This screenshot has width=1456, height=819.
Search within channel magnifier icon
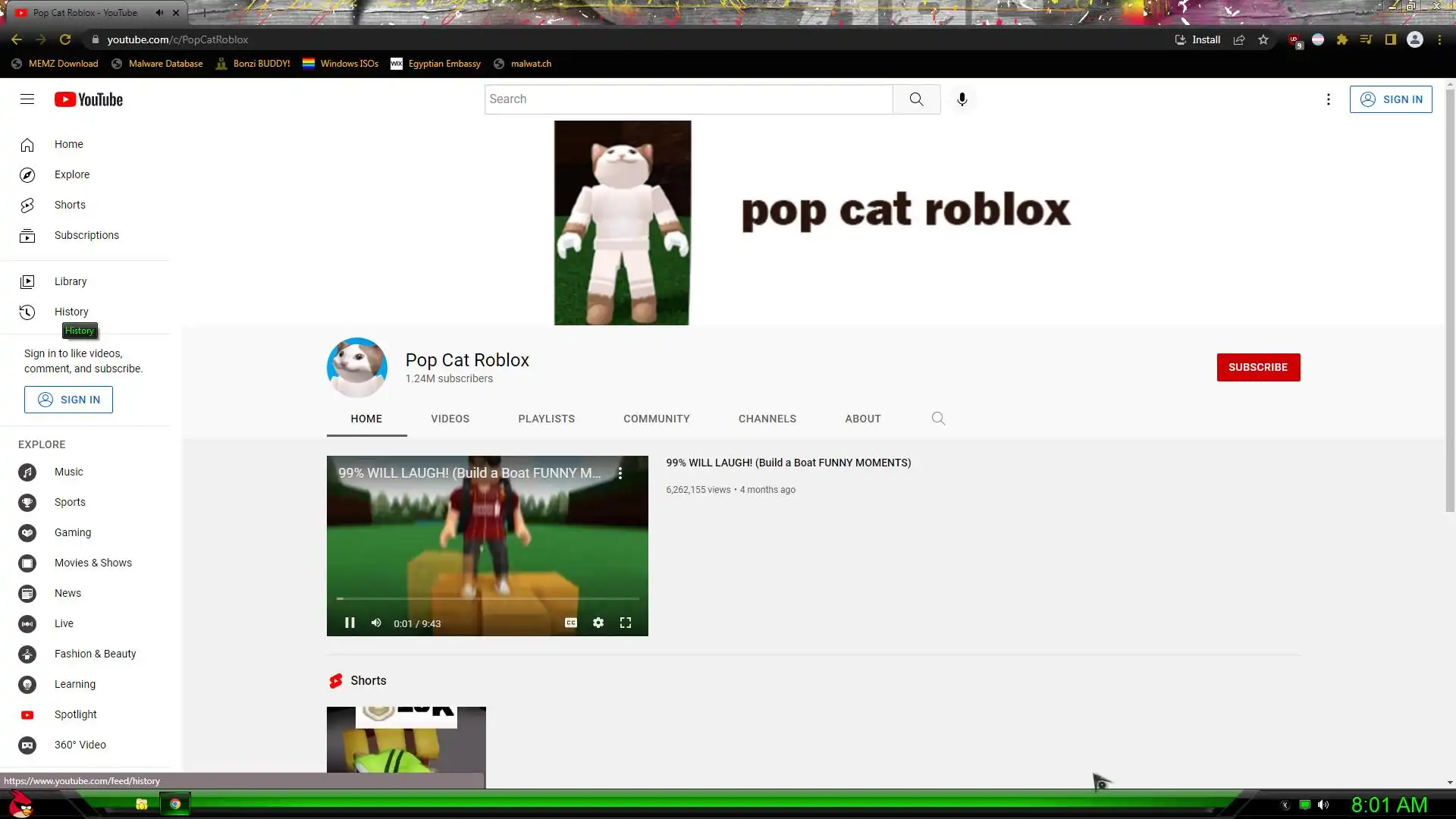938,419
